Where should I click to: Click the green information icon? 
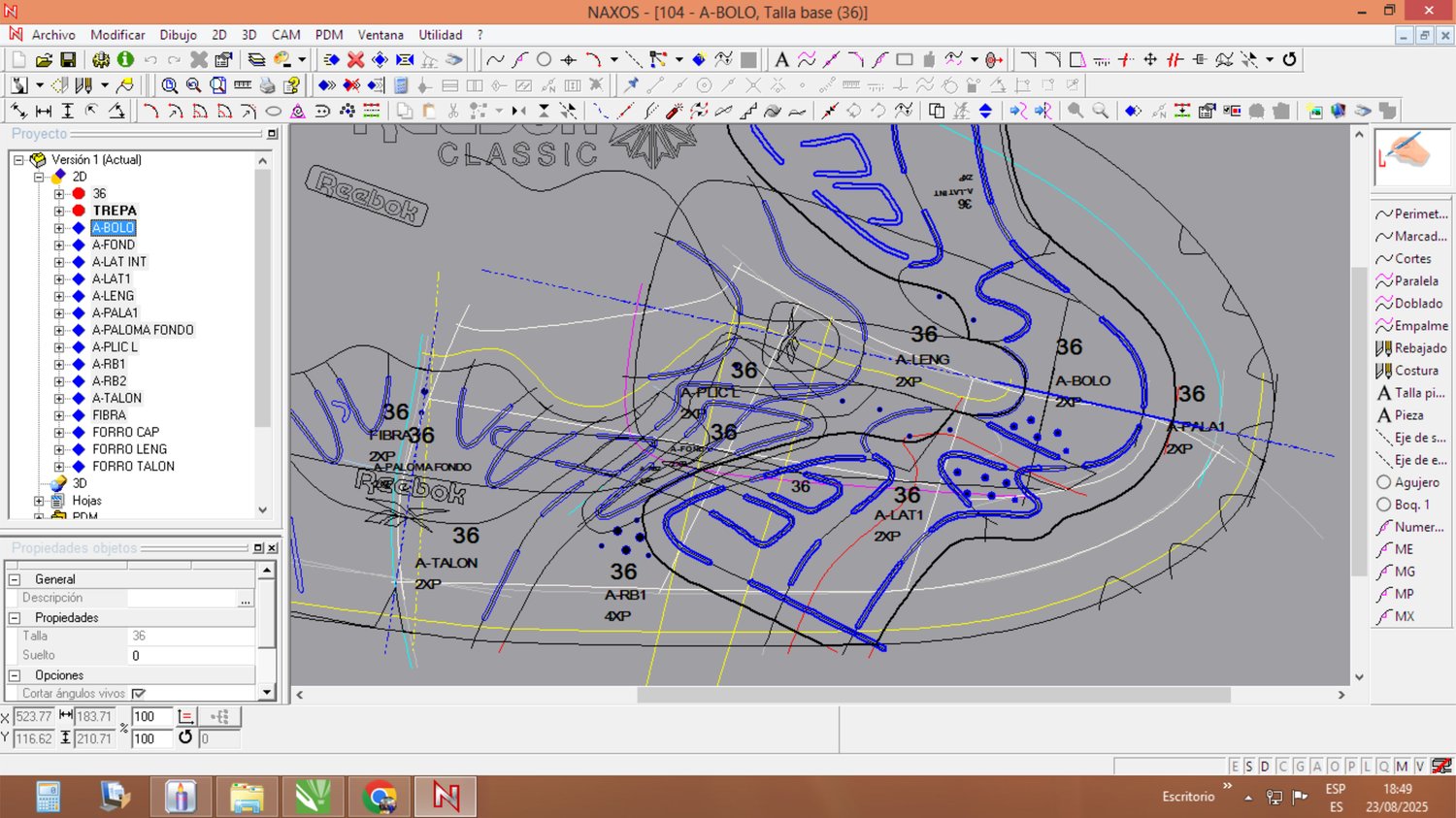[x=125, y=60]
